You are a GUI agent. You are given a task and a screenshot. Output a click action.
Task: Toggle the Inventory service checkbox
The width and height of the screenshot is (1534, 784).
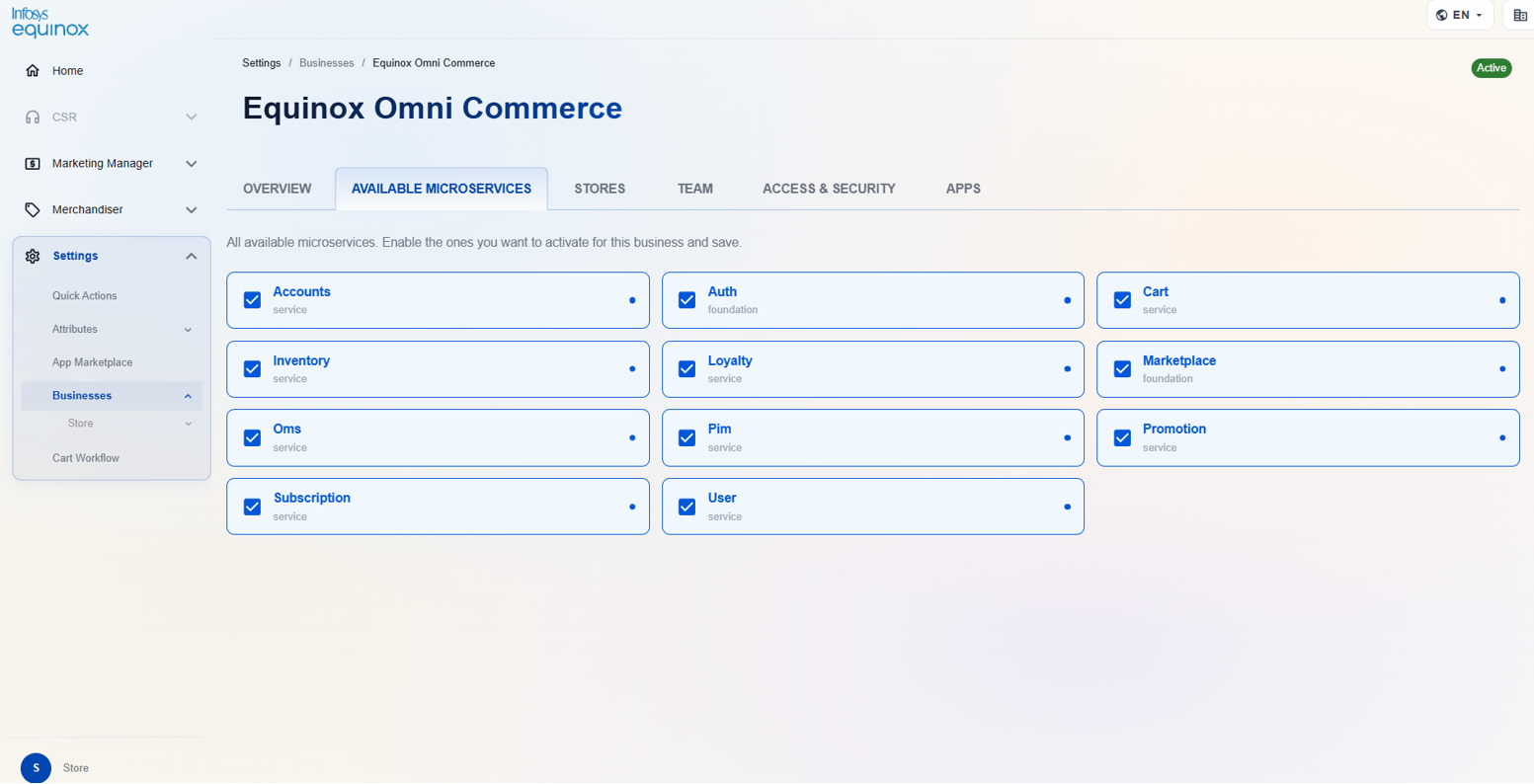pos(252,369)
